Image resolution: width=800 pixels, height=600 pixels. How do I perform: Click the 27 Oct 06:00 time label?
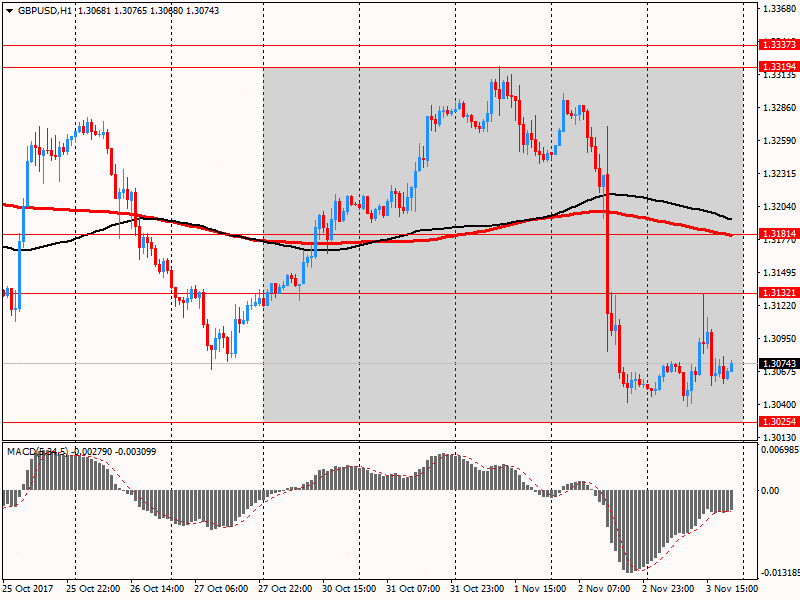click(x=221, y=589)
